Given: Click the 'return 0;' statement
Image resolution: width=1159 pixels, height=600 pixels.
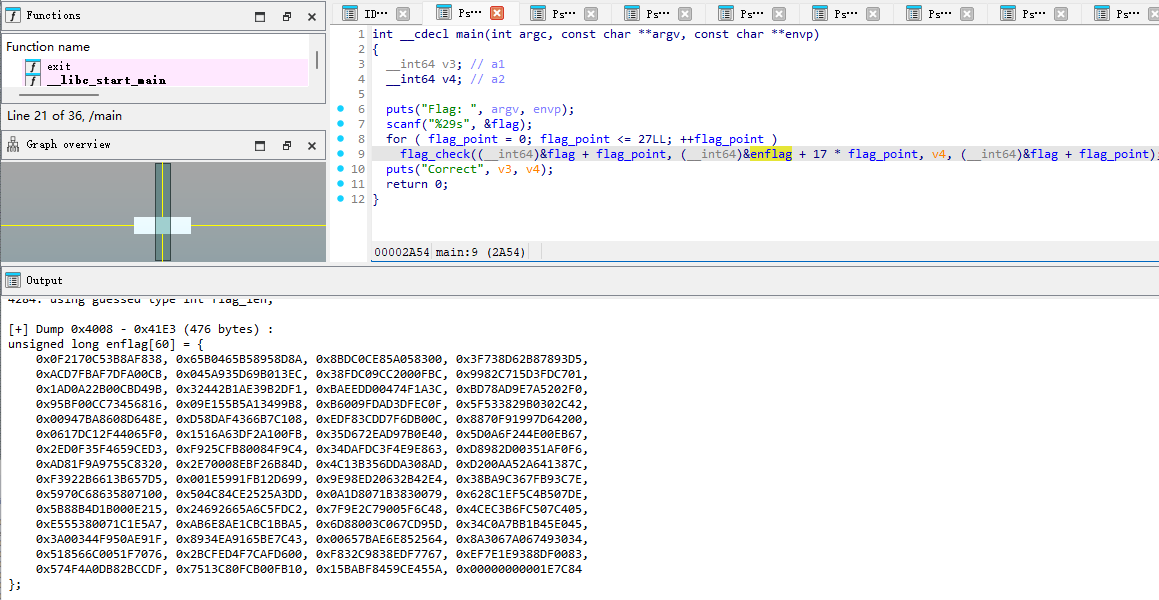Looking at the screenshot, I should tap(417, 184).
